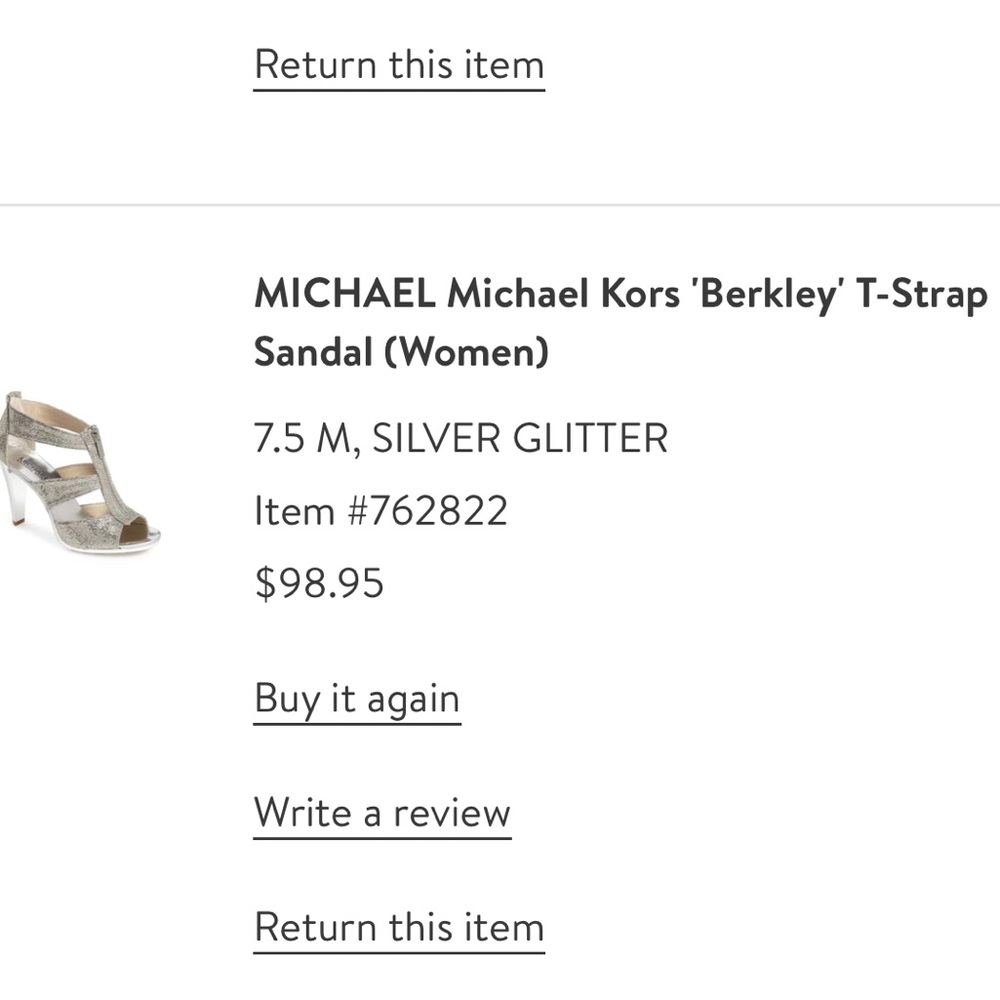1000x1000 pixels.
Task: Click the heel of the sandal image
Action: pos(17,500)
